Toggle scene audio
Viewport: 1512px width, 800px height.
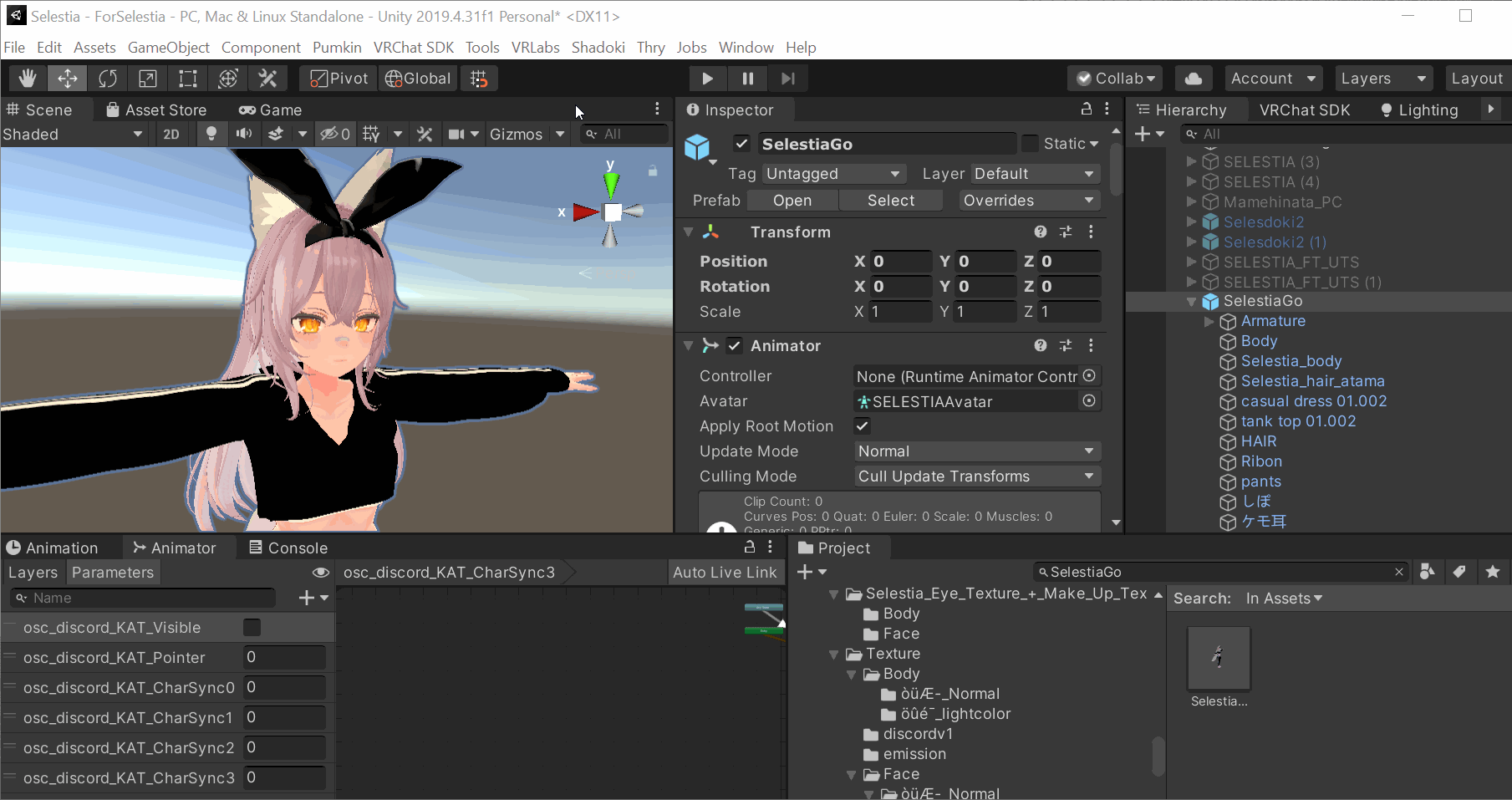click(x=243, y=134)
